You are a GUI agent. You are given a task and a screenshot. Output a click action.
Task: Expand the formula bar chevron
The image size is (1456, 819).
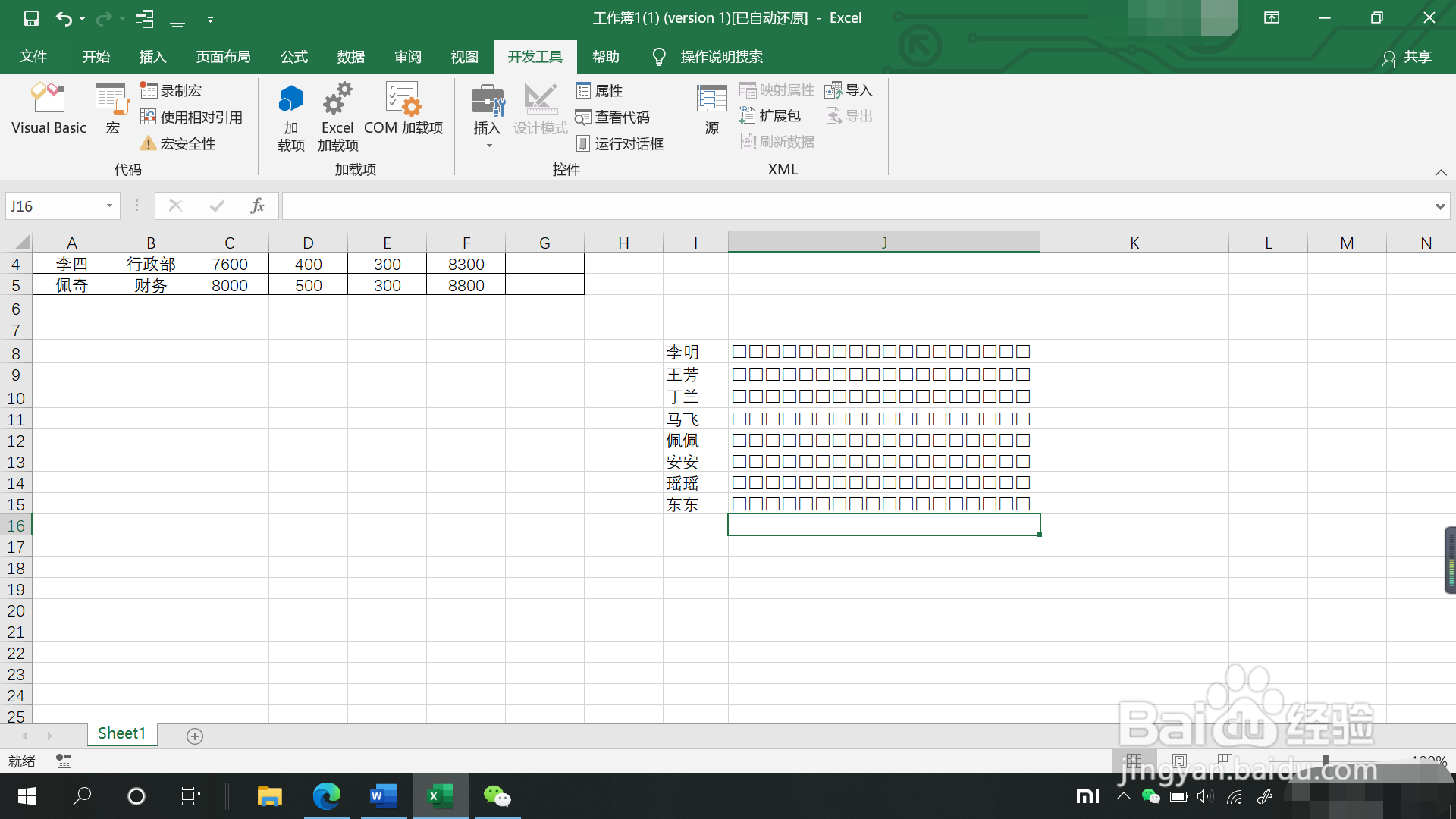click(x=1439, y=206)
